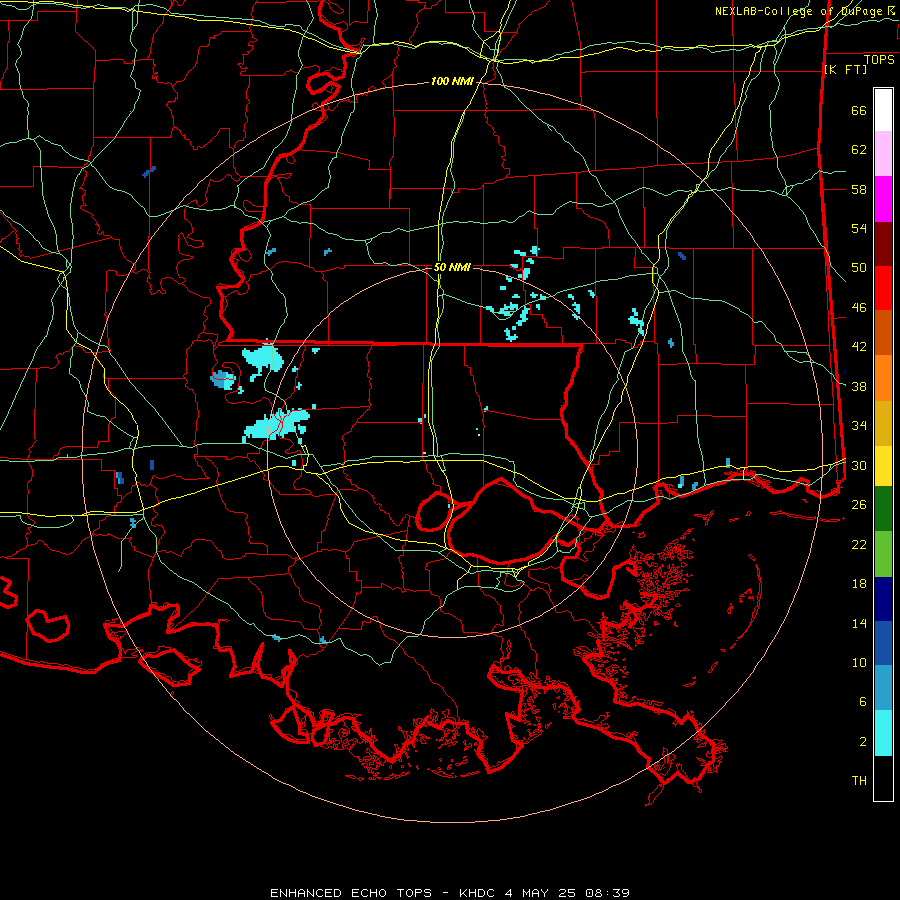The height and width of the screenshot is (900, 900).
Task: Click the navy blue legend swatch
Action: 883,599
